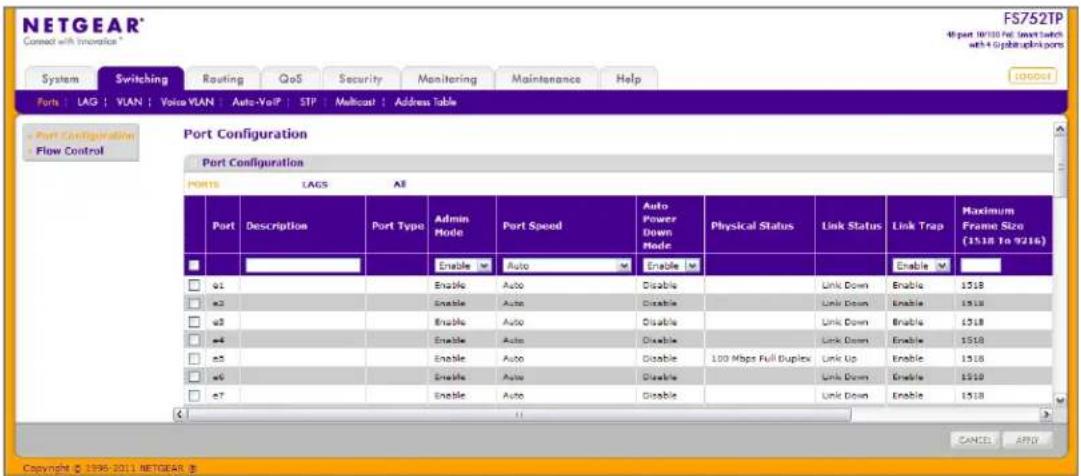Click page scrollbar up arrow

coord(1060,130)
